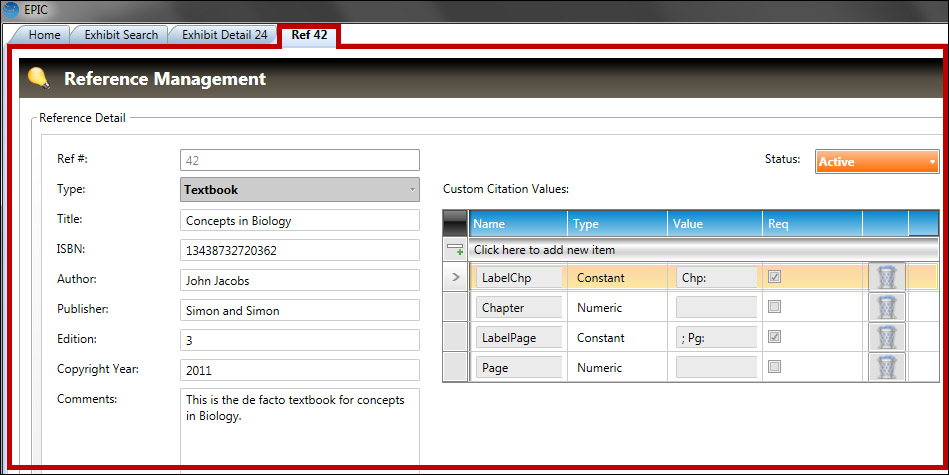Image resolution: width=949 pixels, height=475 pixels.
Task: Enable Req checkbox for Chapter row
Action: click(774, 307)
